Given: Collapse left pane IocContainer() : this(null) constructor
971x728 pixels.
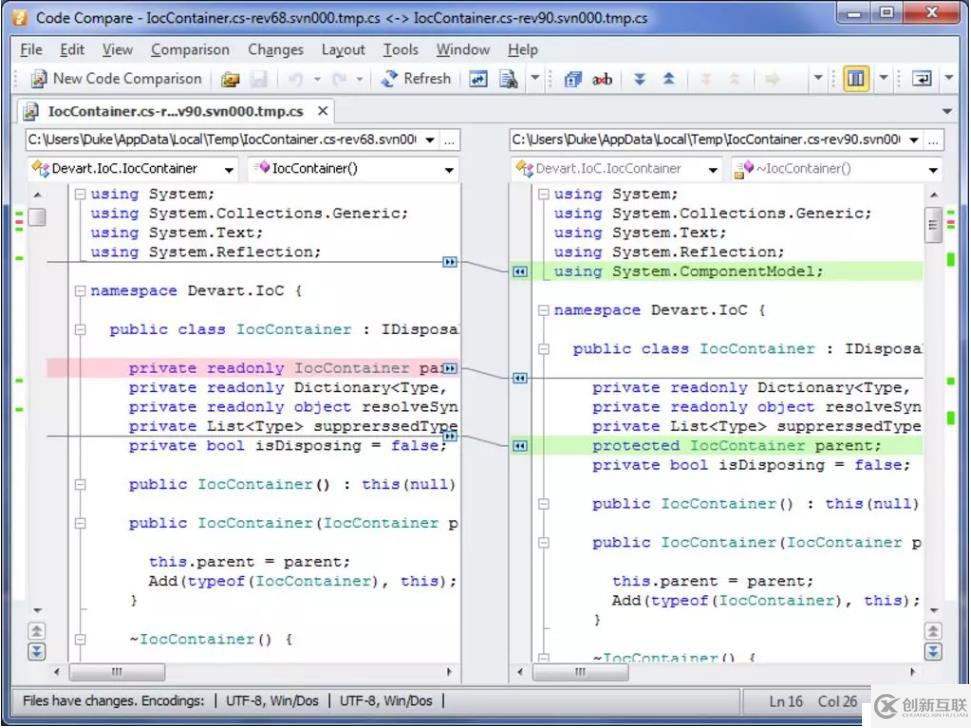Looking at the screenshot, I should [x=80, y=485].
